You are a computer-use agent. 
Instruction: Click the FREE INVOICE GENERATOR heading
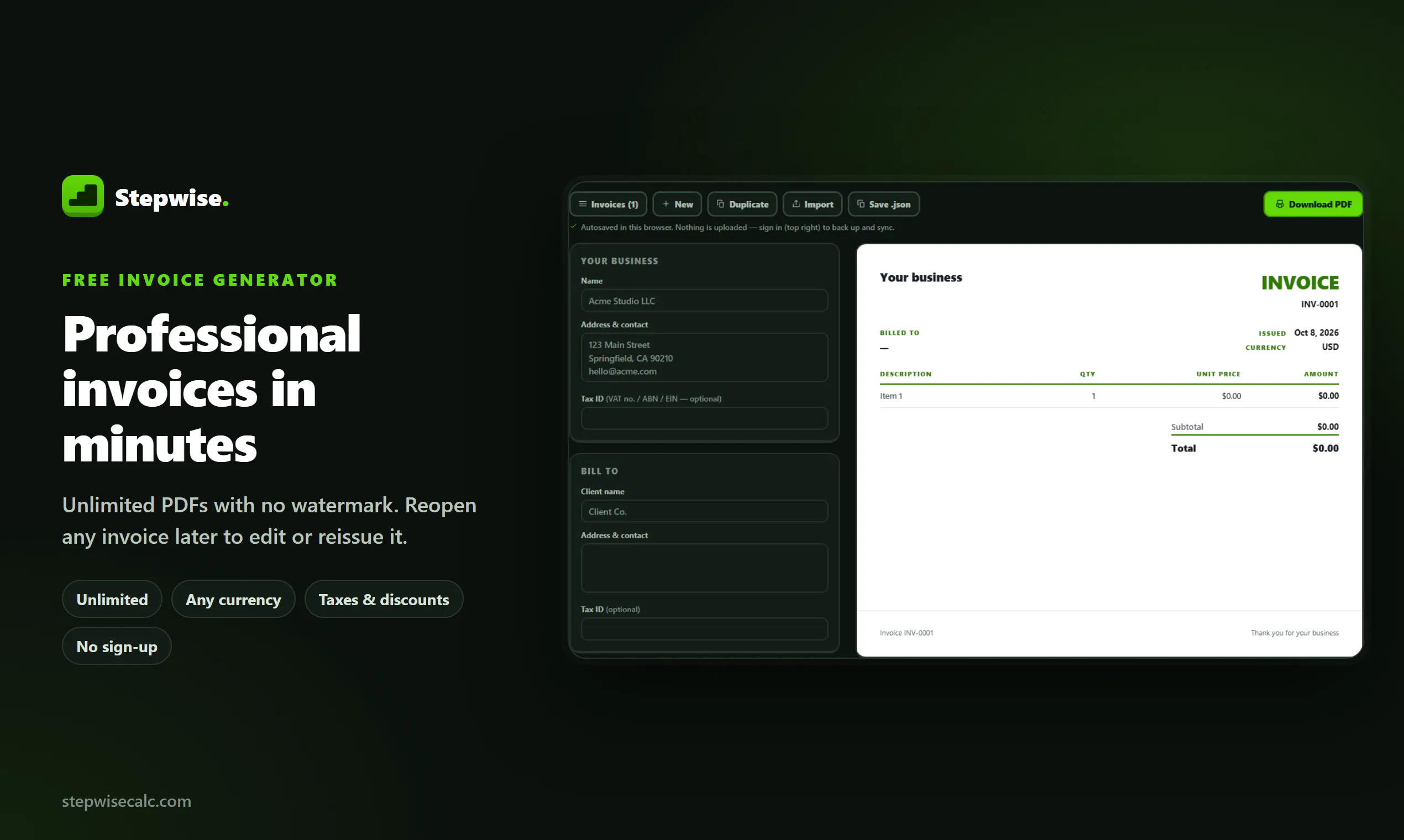coord(200,280)
